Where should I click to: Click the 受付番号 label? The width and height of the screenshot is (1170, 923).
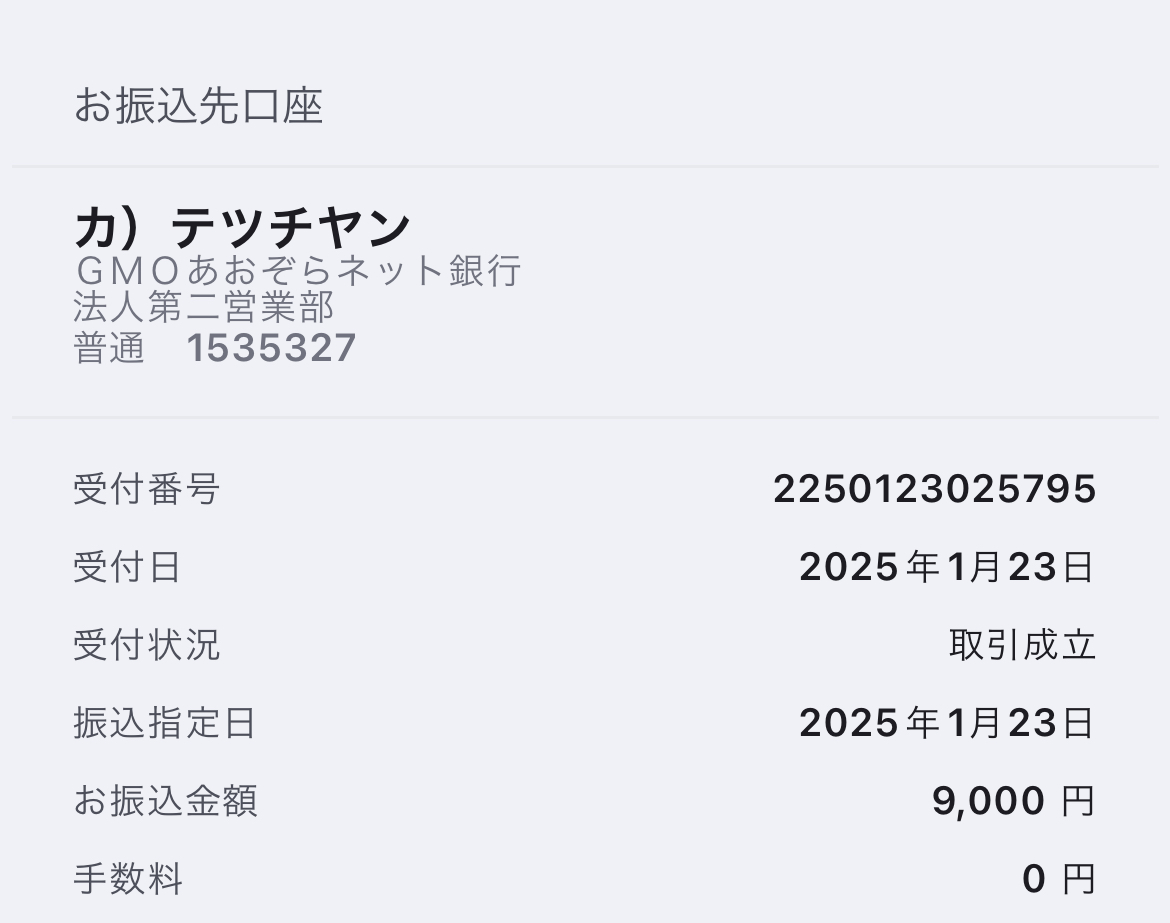point(146,489)
